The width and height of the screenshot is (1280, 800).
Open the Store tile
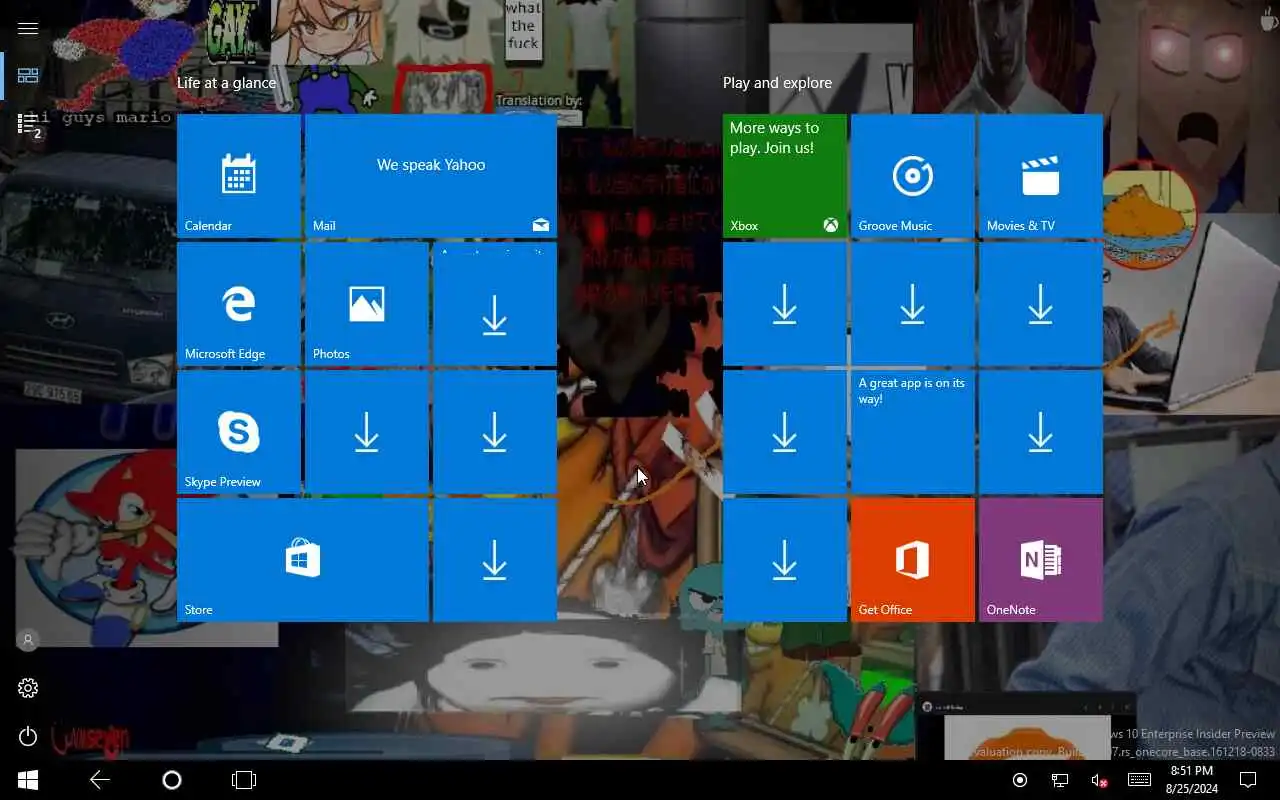click(x=303, y=560)
